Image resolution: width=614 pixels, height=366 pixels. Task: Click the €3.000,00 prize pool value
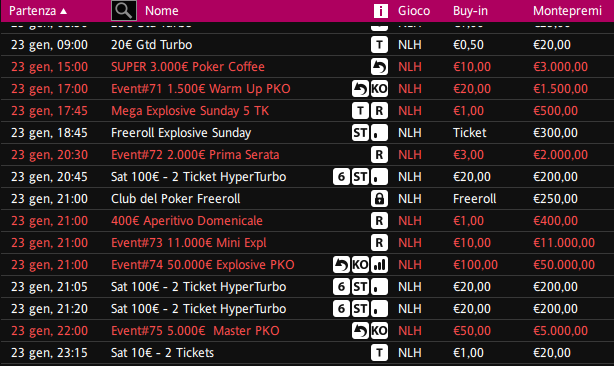pos(560,67)
